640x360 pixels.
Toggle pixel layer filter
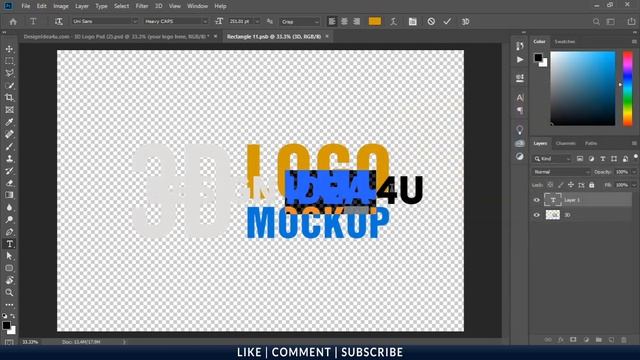click(x=580, y=159)
